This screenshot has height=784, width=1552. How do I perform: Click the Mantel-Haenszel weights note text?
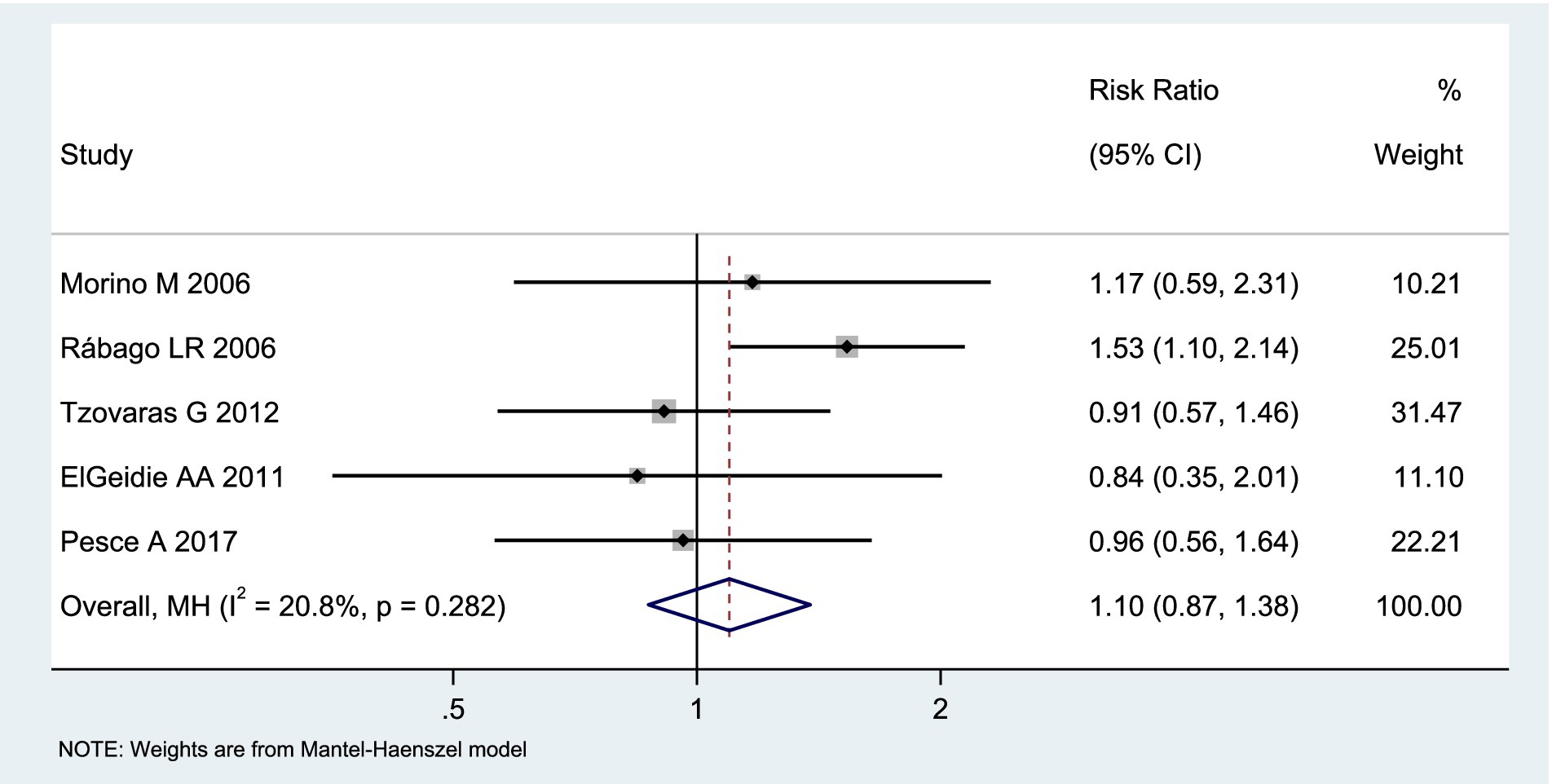click(292, 749)
